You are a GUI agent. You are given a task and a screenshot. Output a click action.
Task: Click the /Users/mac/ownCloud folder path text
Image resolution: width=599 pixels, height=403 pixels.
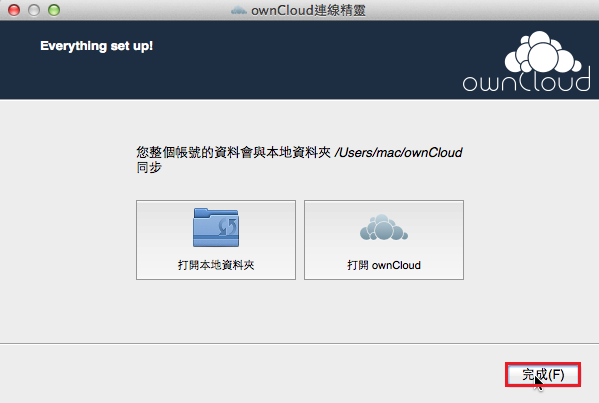pos(398,152)
